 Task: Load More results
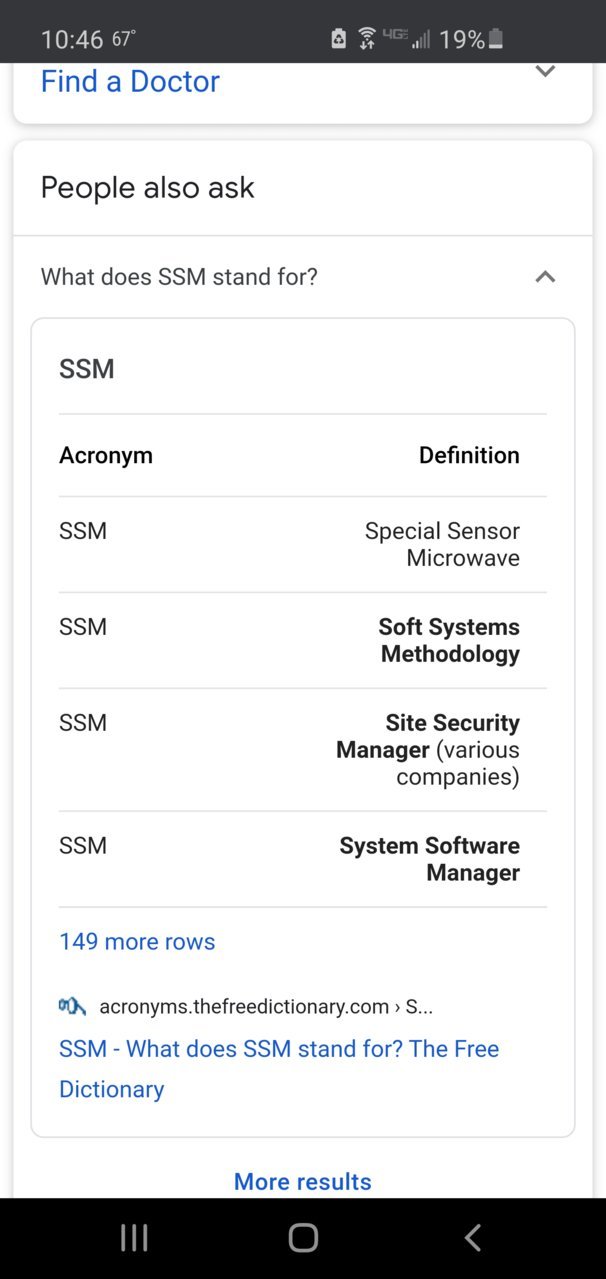click(303, 1181)
